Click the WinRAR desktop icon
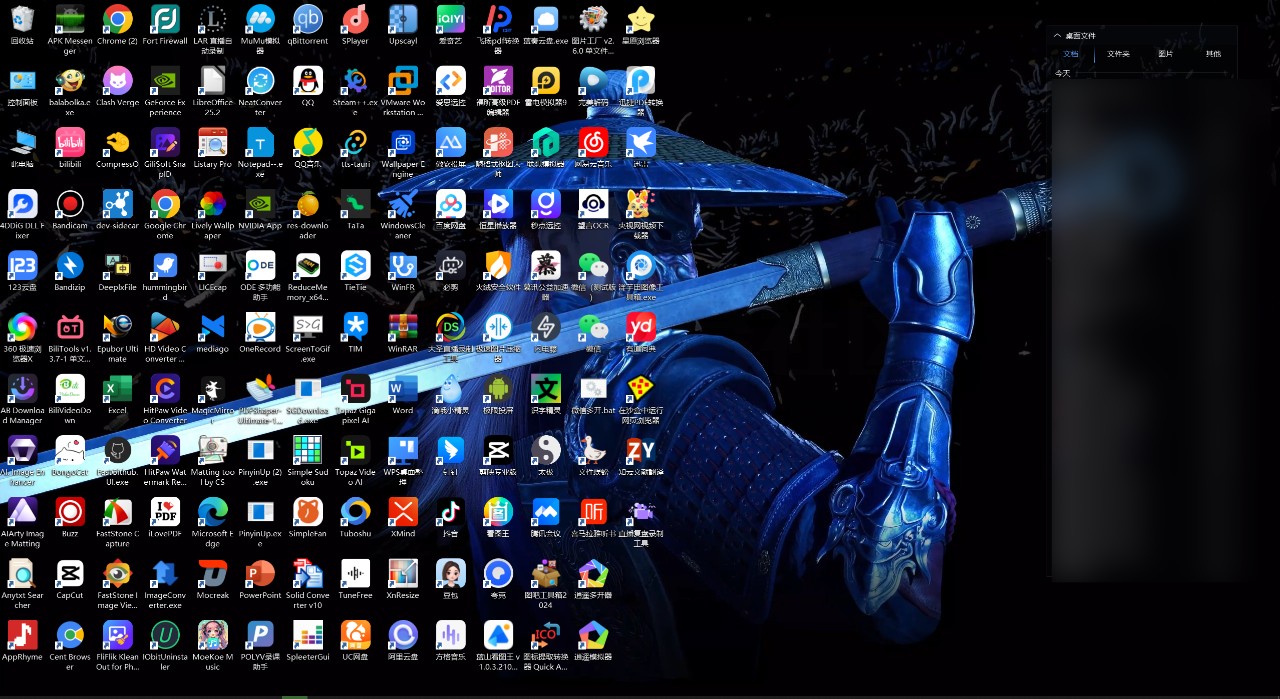The width and height of the screenshot is (1280, 699). click(x=403, y=328)
